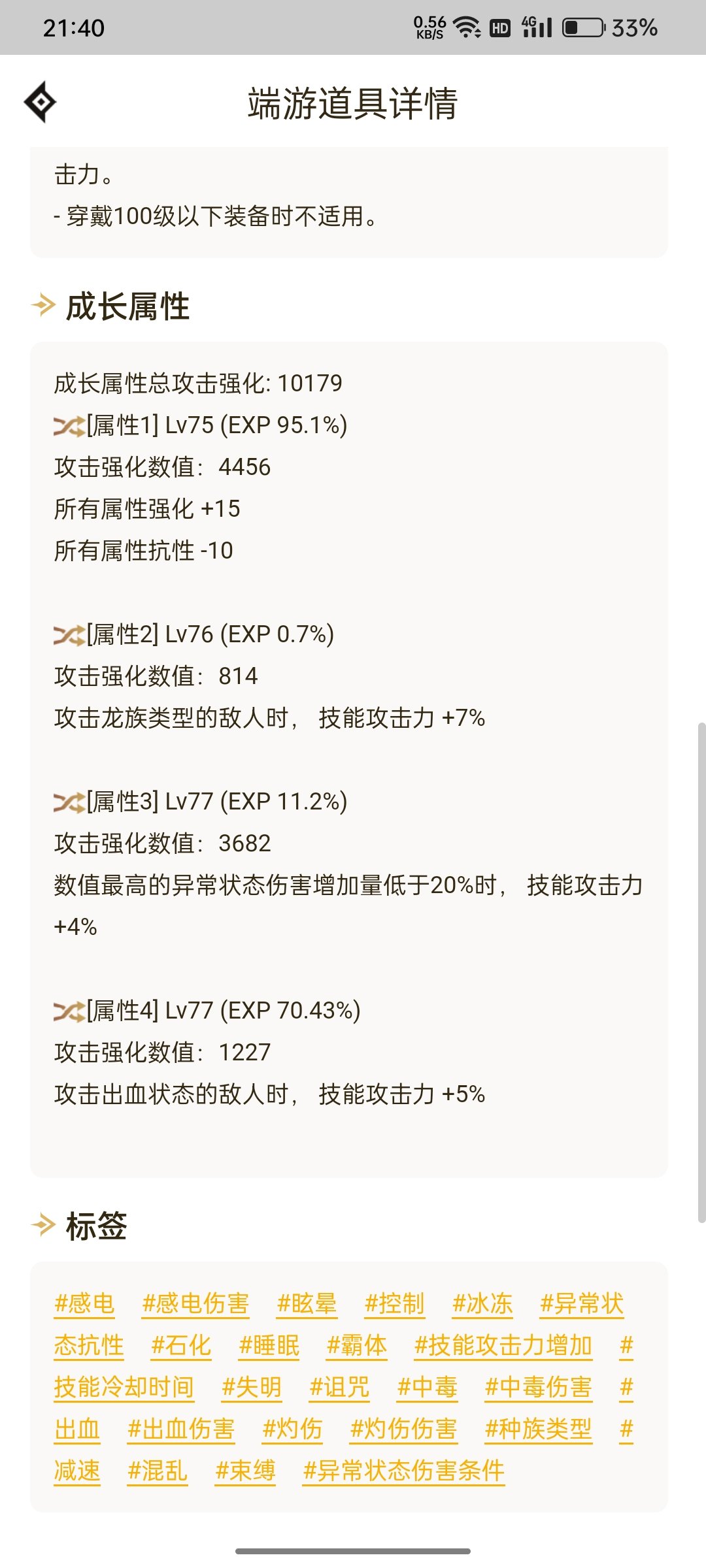This screenshot has width=706, height=1568.
Task: Tap the arrow icon next to 成长属性
Action: pos(44,305)
